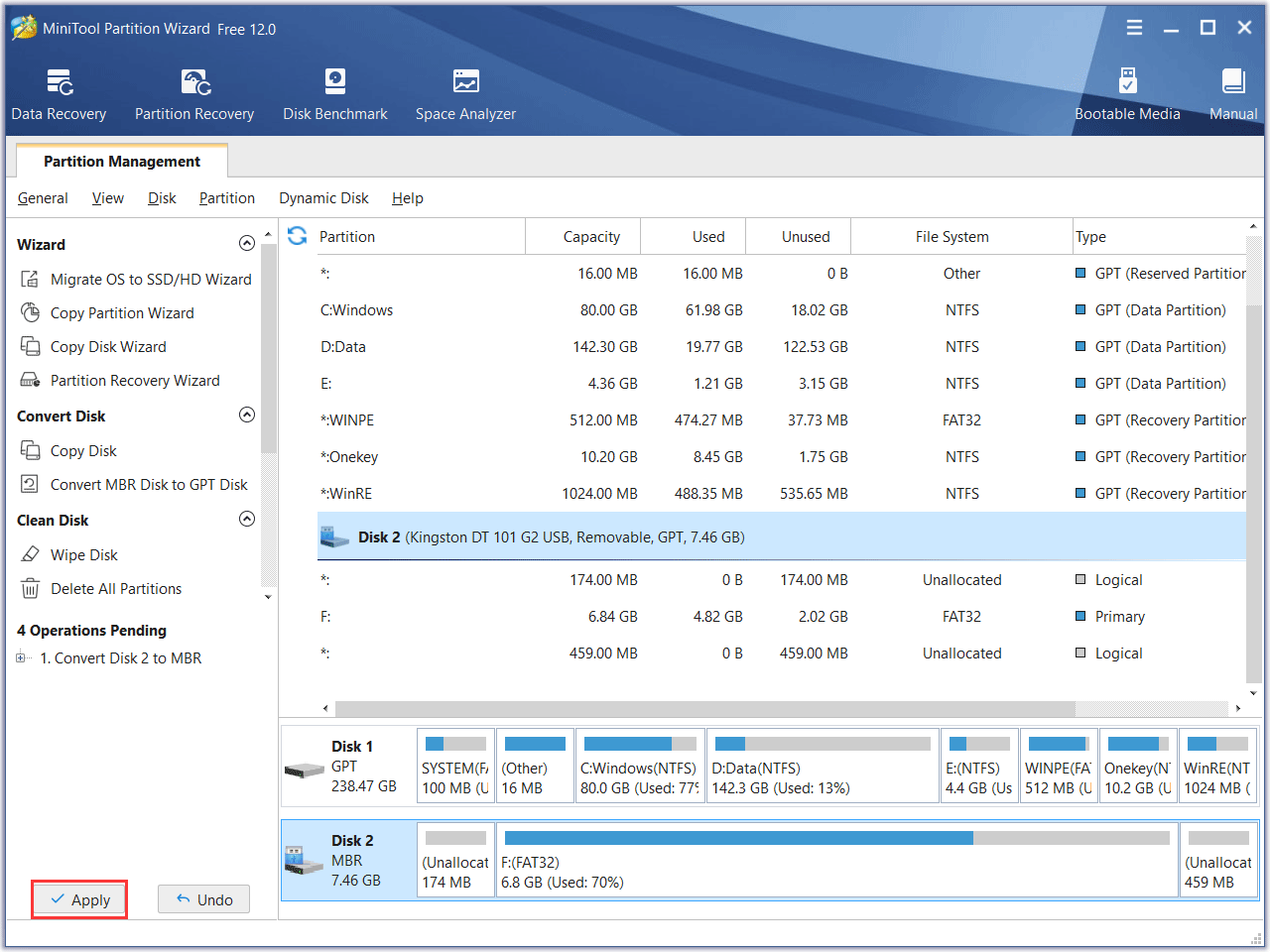Start Copy Disk Wizard
This screenshot has height=952, width=1270.
(93, 347)
